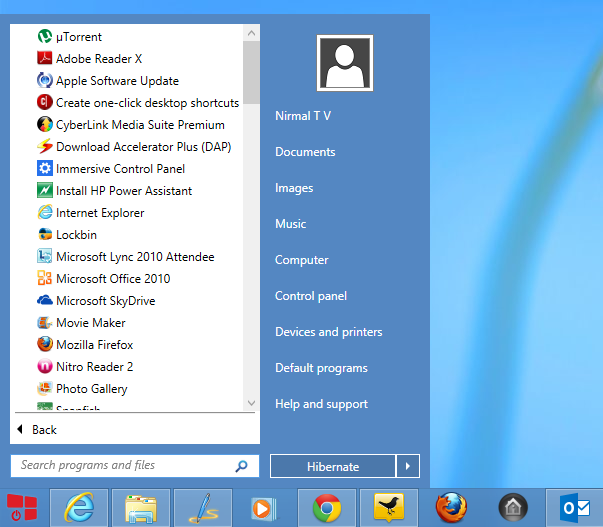This screenshot has width=603, height=527.
Task: Click the Lockbin icon
Action: click(45, 234)
